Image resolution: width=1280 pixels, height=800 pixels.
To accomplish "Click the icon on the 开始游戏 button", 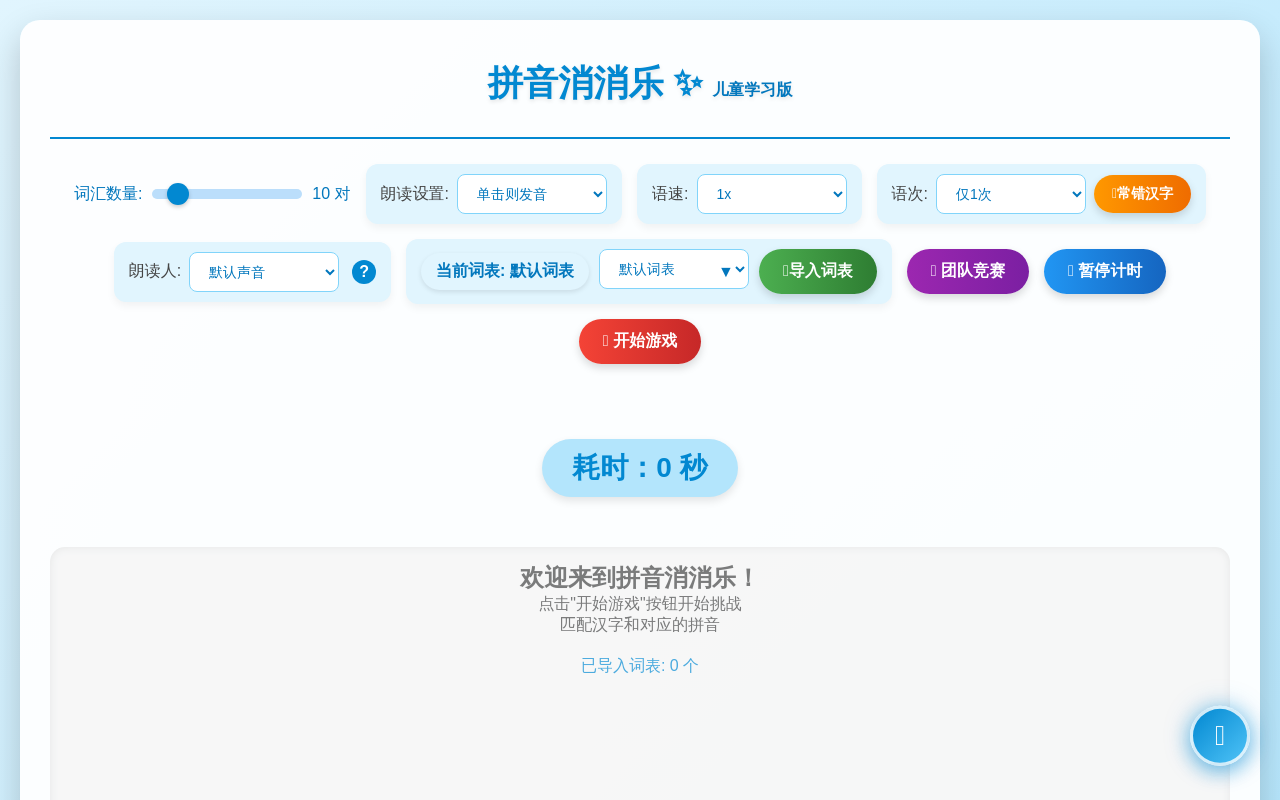I will (x=607, y=341).
